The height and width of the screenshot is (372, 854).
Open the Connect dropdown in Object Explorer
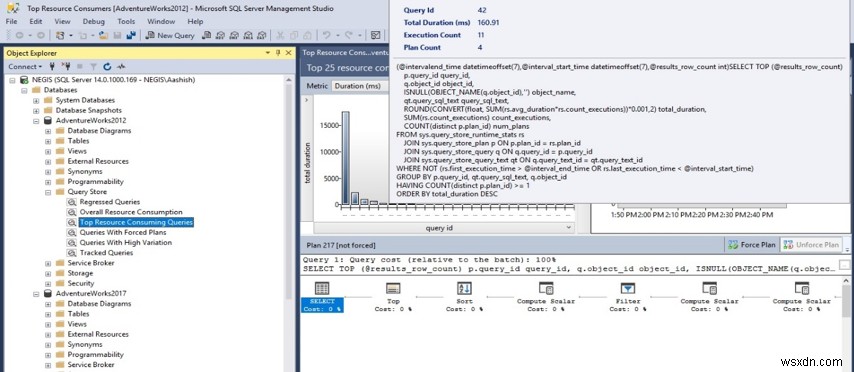click(x=25, y=66)
